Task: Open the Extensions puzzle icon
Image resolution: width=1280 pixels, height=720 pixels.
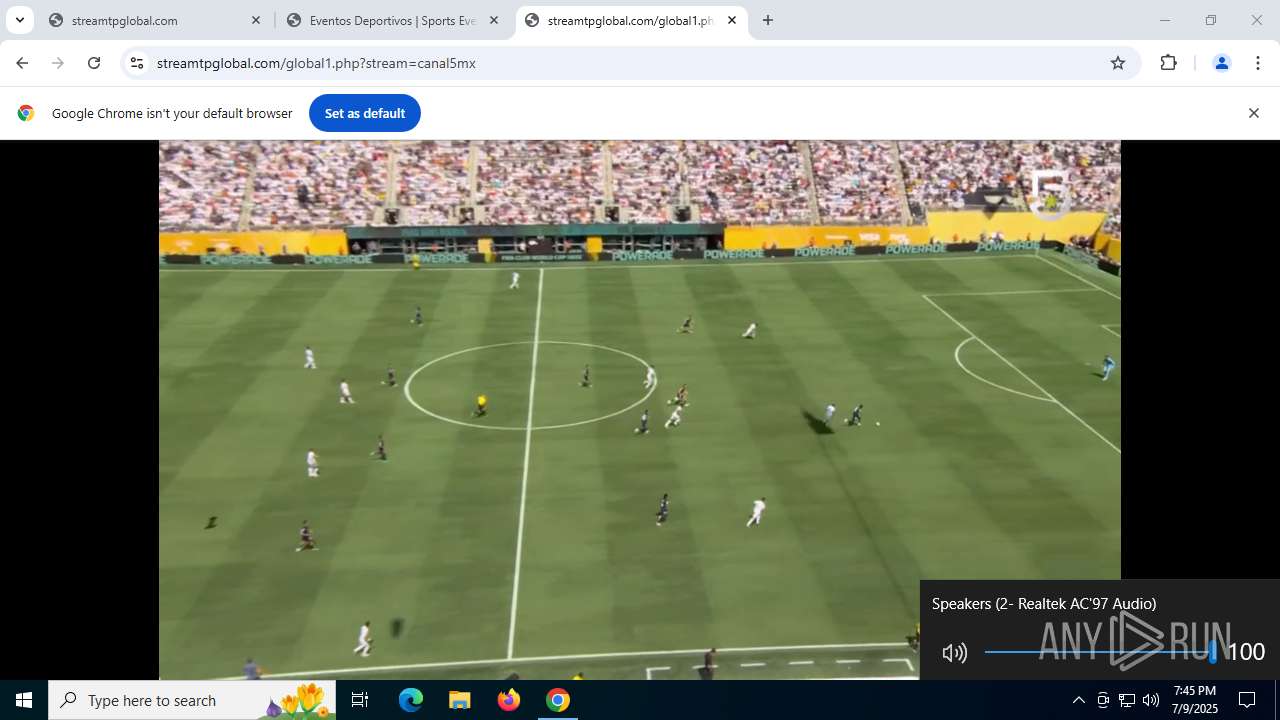Action: coord(1168,63)
